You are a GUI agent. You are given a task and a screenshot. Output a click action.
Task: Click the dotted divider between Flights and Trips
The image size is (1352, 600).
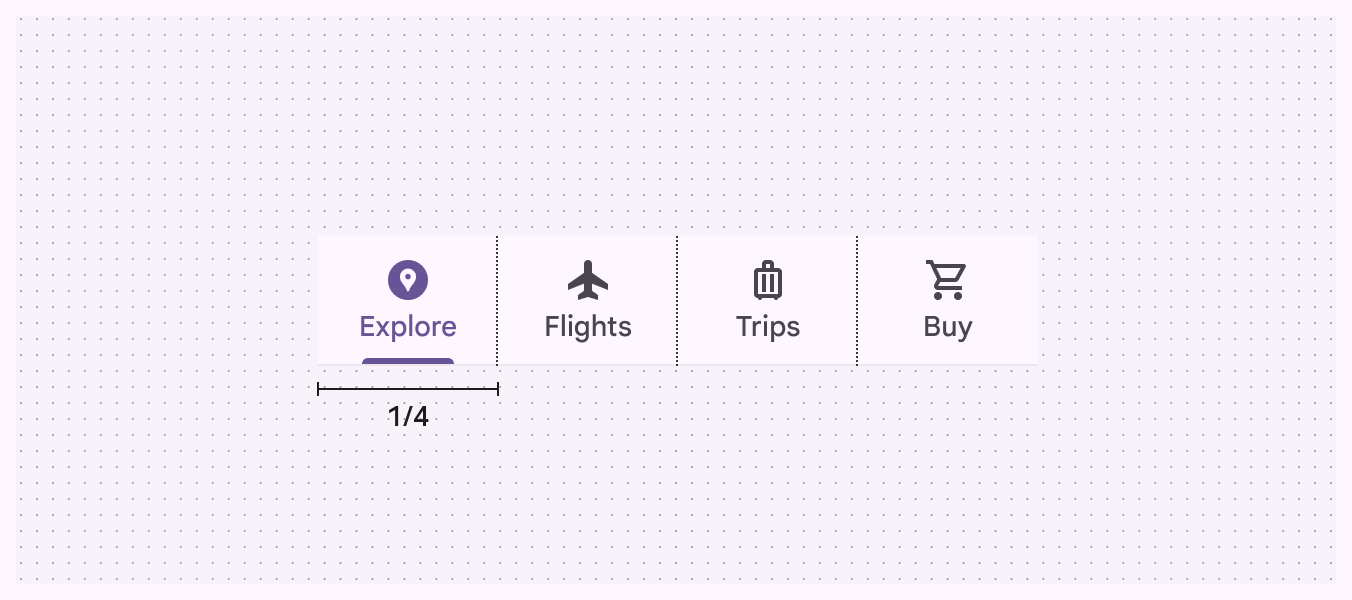677,300
